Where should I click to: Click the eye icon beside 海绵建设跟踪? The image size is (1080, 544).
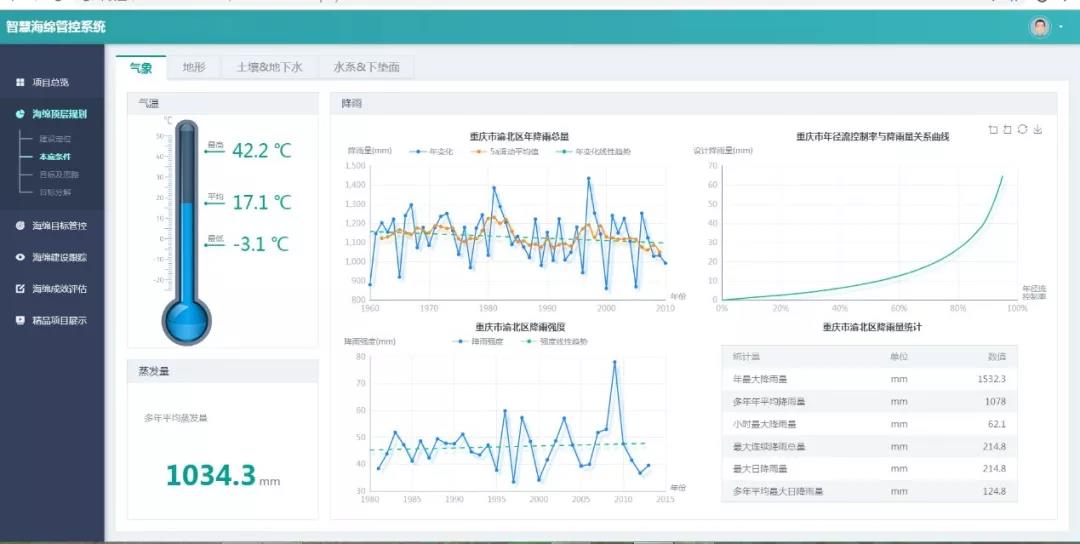[20, 258]
